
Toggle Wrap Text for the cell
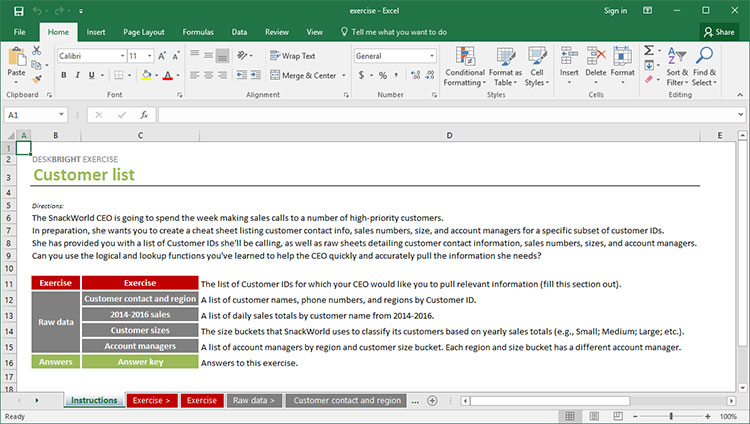292,56
